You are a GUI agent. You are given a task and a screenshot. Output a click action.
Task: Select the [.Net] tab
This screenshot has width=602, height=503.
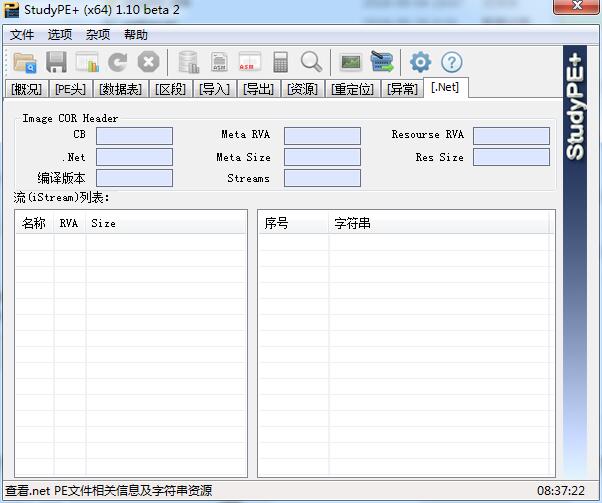click(445, 88)
